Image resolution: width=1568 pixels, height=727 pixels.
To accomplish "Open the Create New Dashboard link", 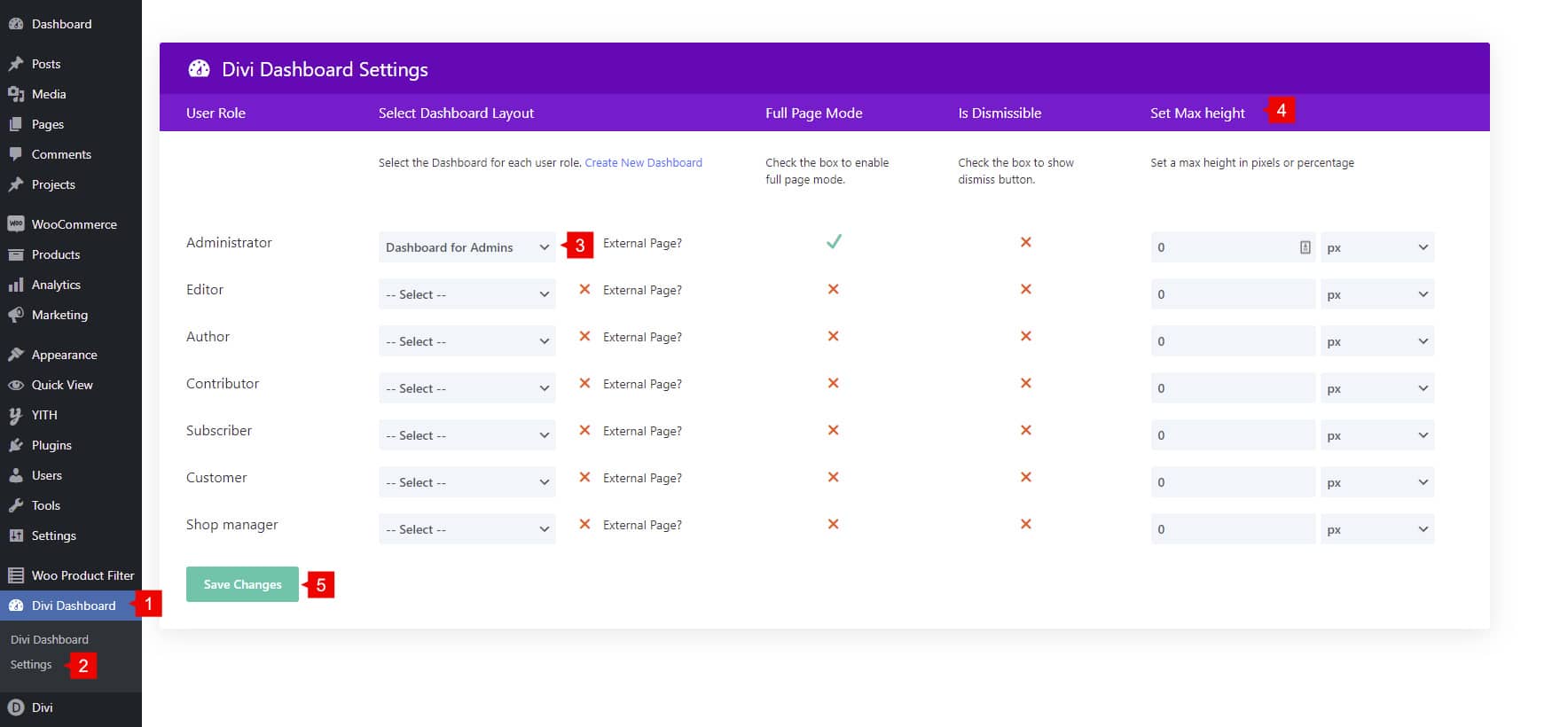I will tap(643, 163).
